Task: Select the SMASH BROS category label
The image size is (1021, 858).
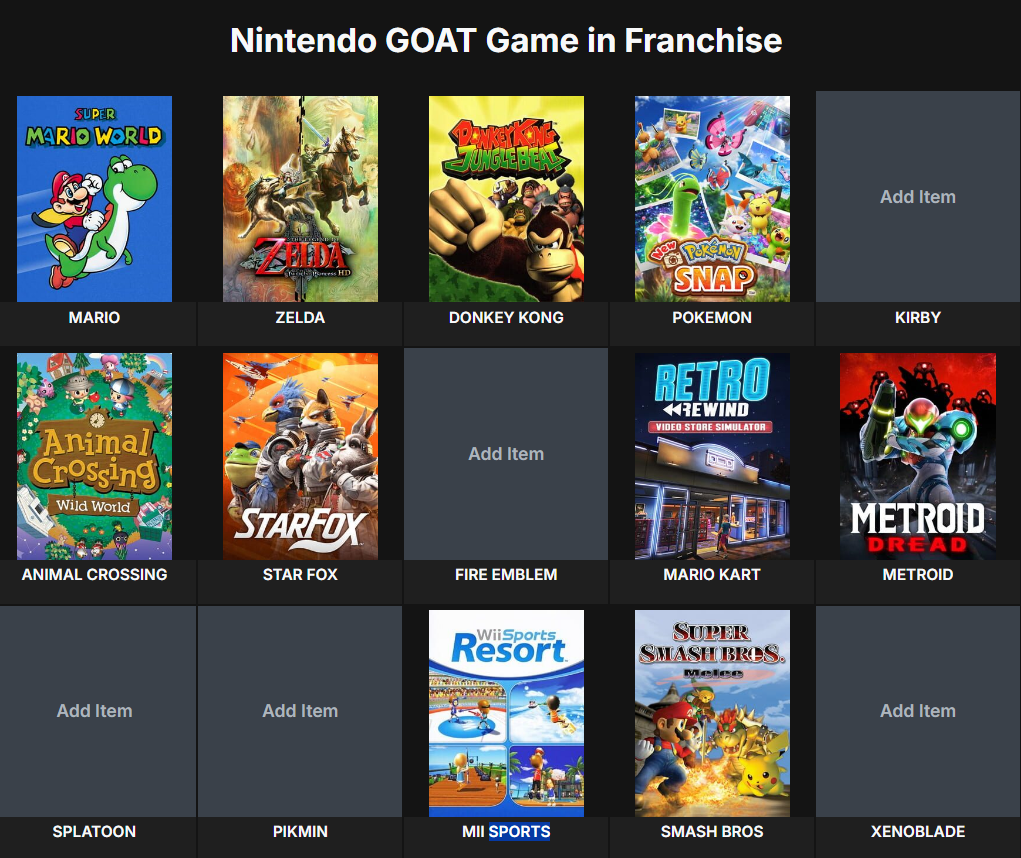Action: pyautogui.click(x=712, y=831)
